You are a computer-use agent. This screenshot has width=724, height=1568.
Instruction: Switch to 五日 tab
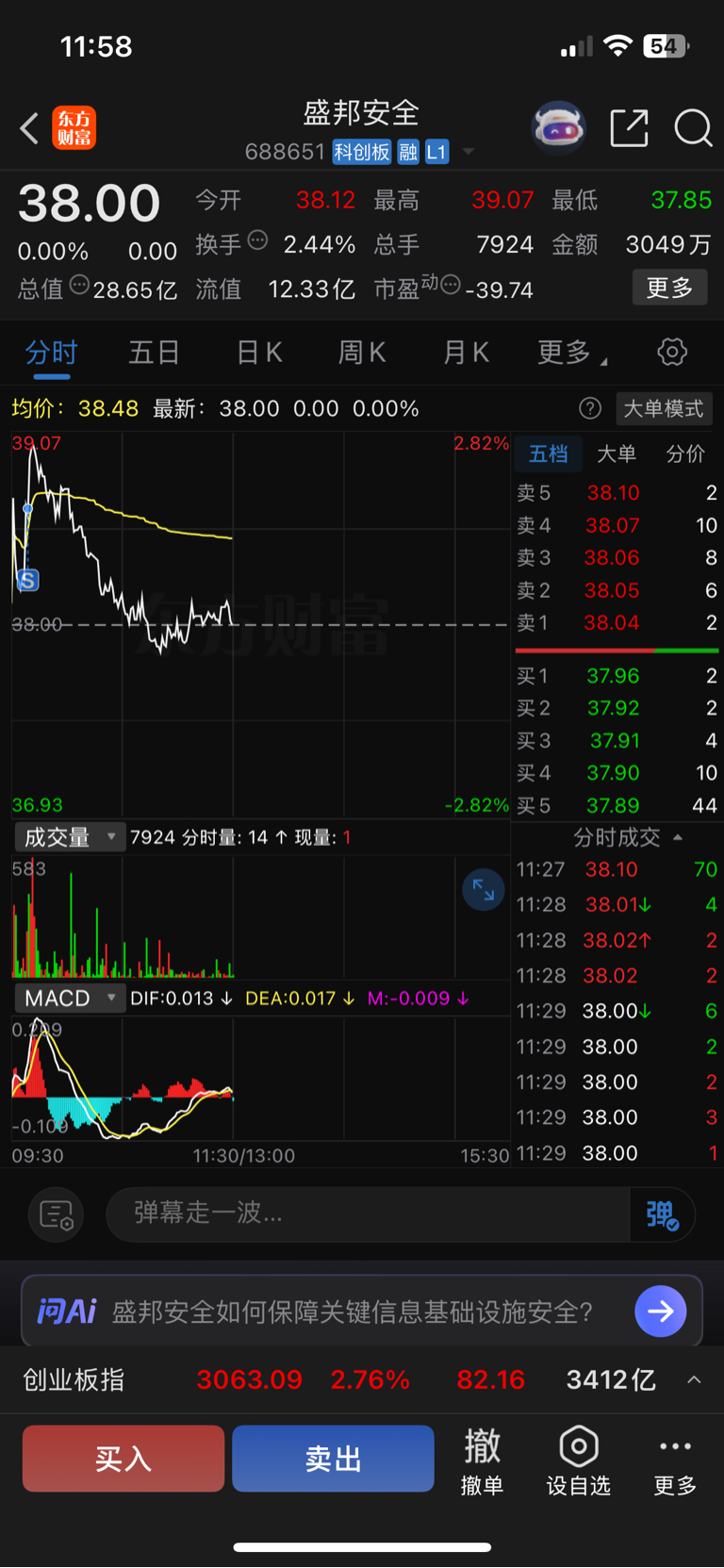[x=154, y=353]
